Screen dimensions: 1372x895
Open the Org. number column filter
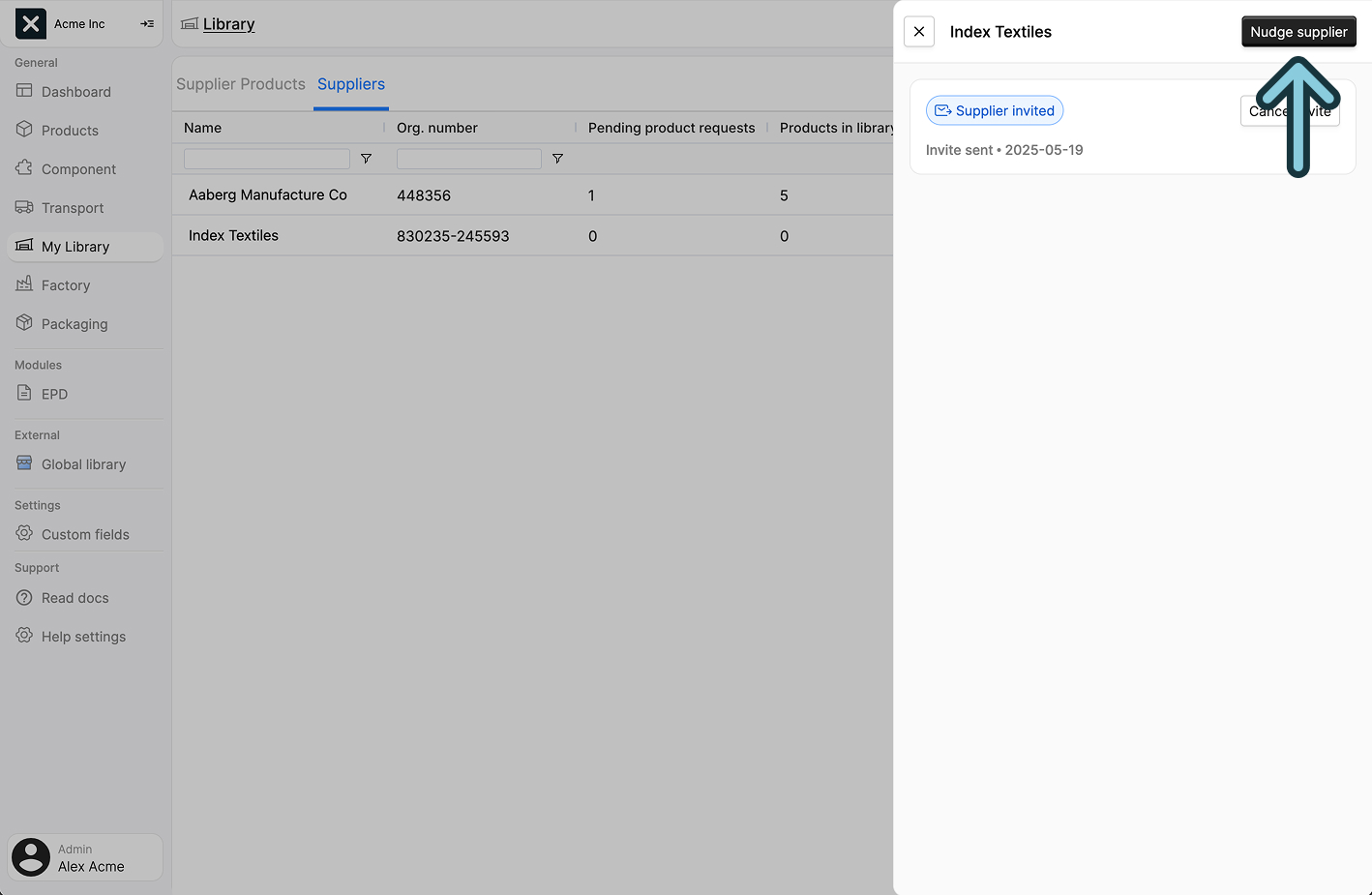click(x=557, y=159)
